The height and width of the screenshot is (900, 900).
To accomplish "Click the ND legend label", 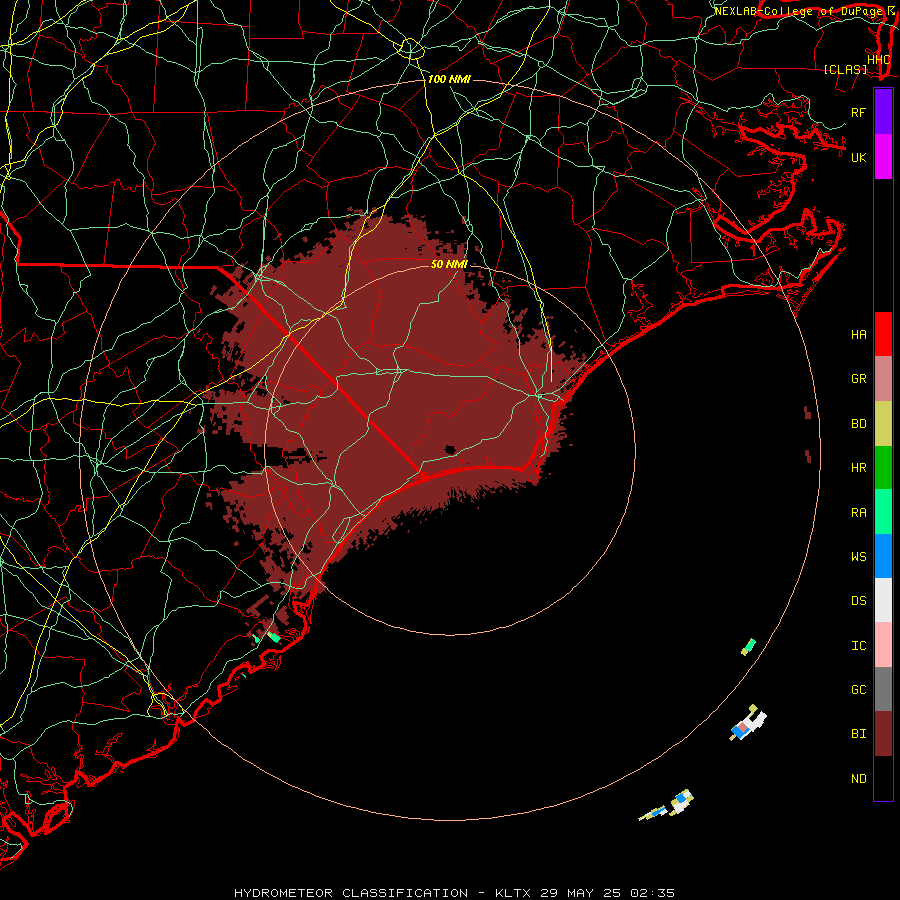I will click(859, 779).
